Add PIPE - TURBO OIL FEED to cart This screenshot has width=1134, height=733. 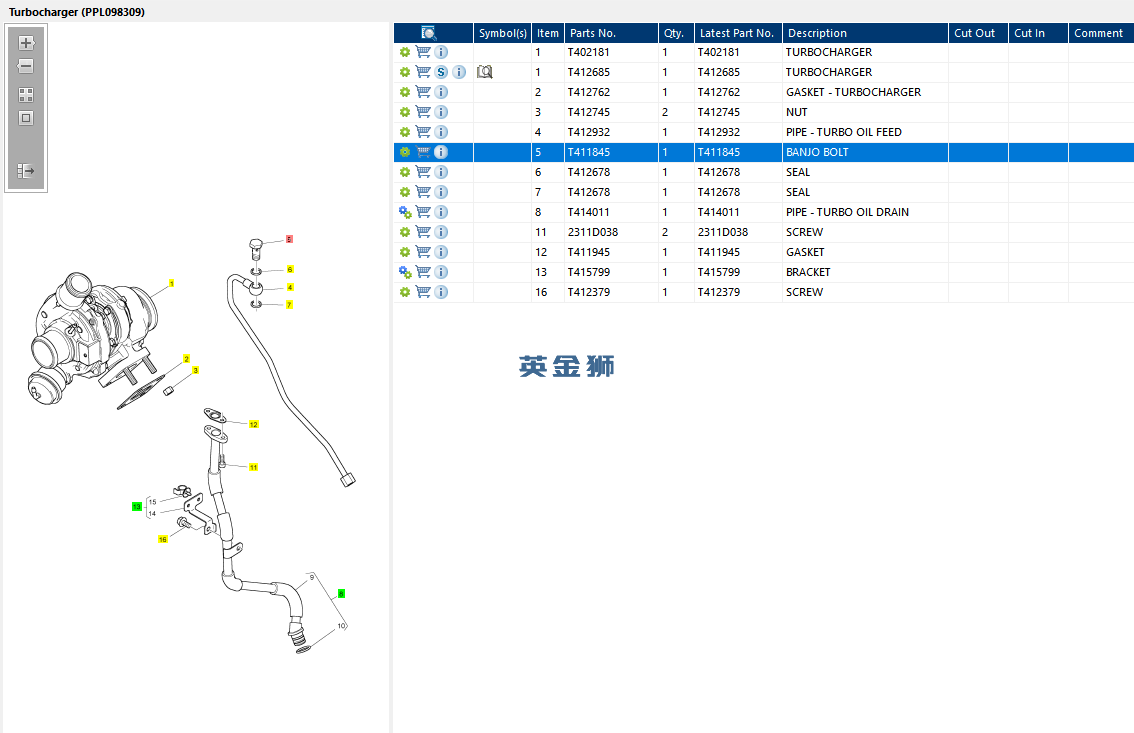coord(423,132)
